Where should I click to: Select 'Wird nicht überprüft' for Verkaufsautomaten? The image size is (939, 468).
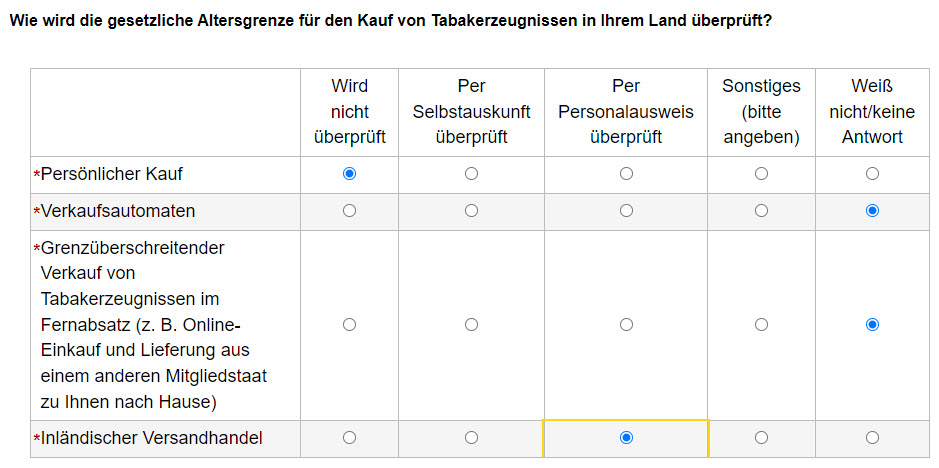click(350, 211)
